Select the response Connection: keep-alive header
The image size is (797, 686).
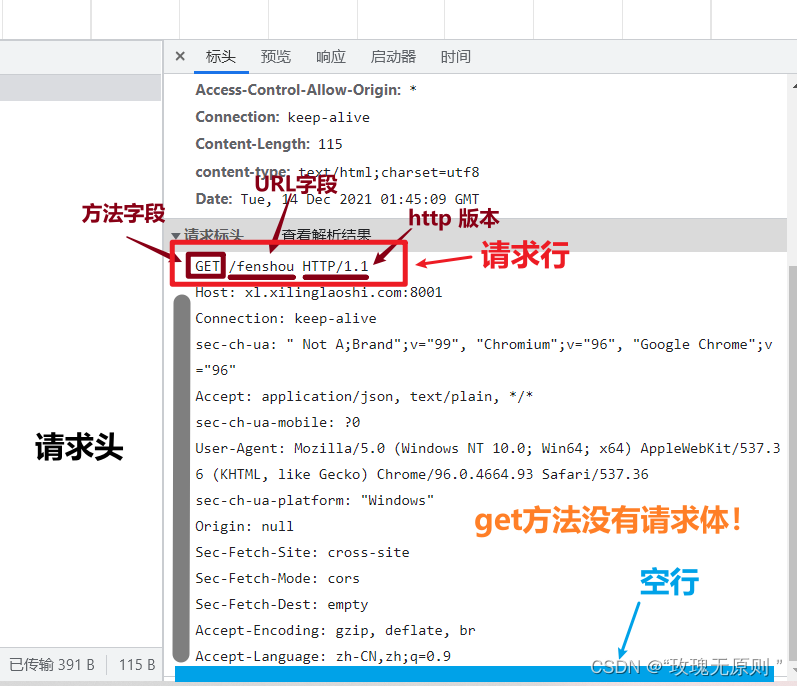tap(283, 117)
